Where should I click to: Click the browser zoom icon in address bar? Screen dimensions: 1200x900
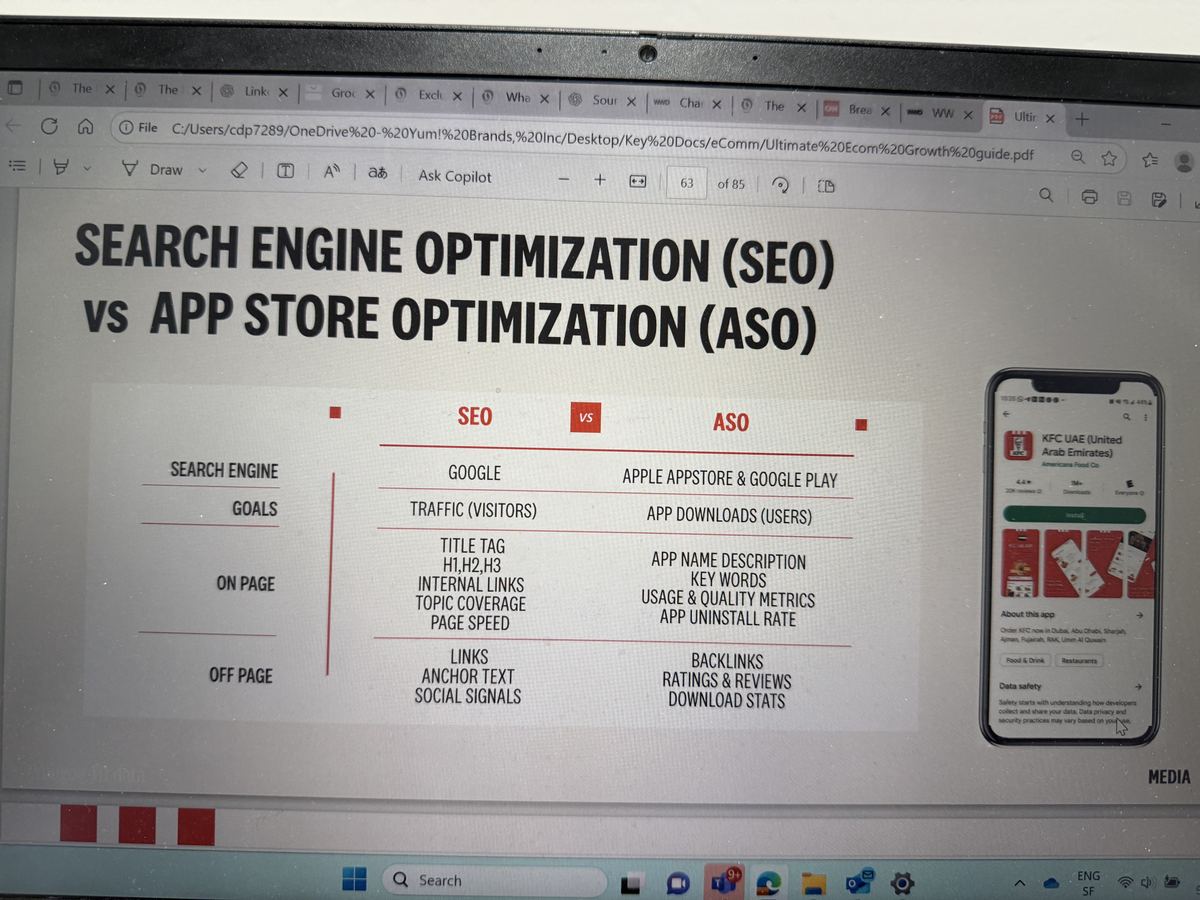[x=1077, y=156]
